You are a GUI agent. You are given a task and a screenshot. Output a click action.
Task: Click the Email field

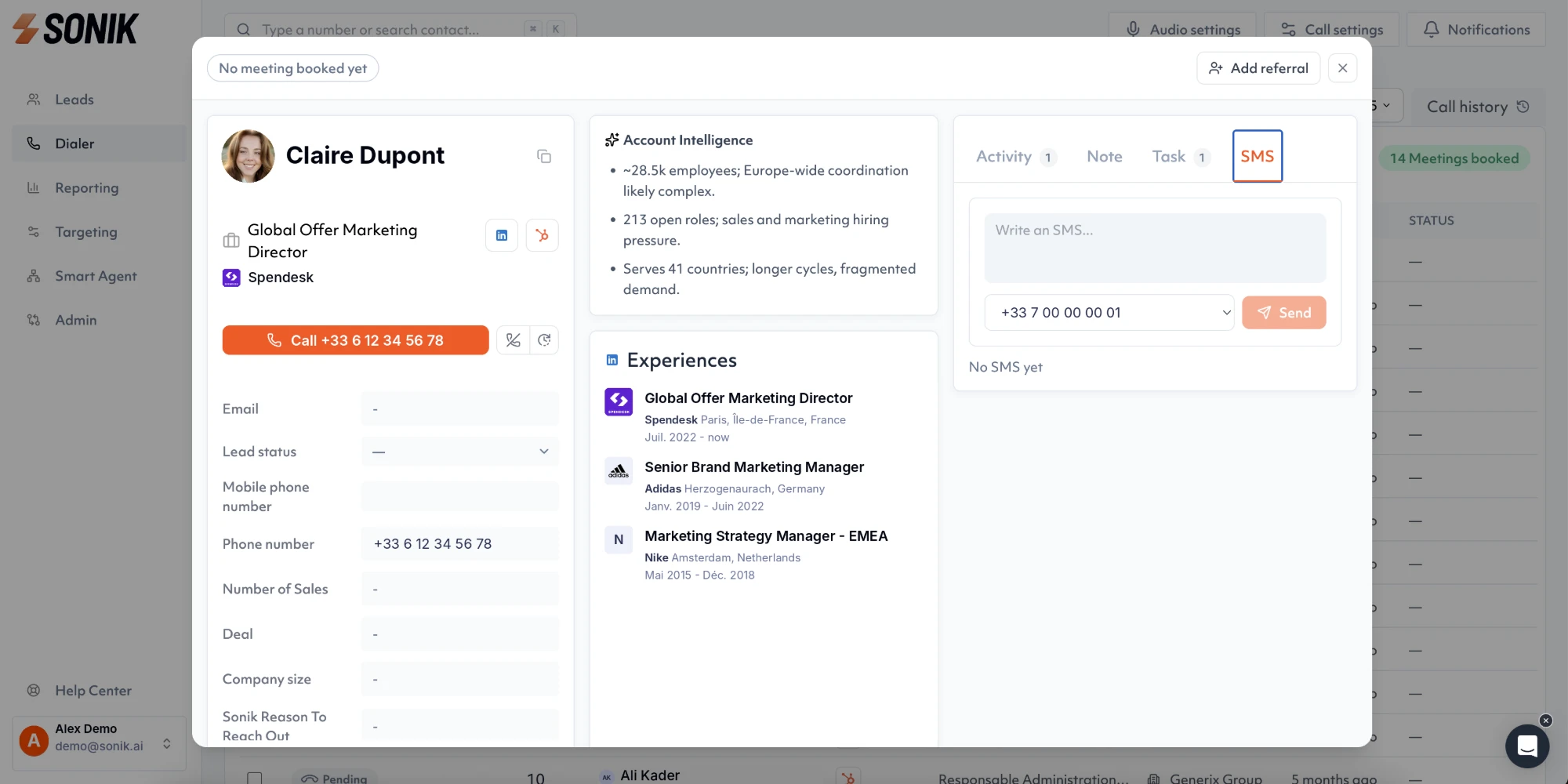point(460,409)
